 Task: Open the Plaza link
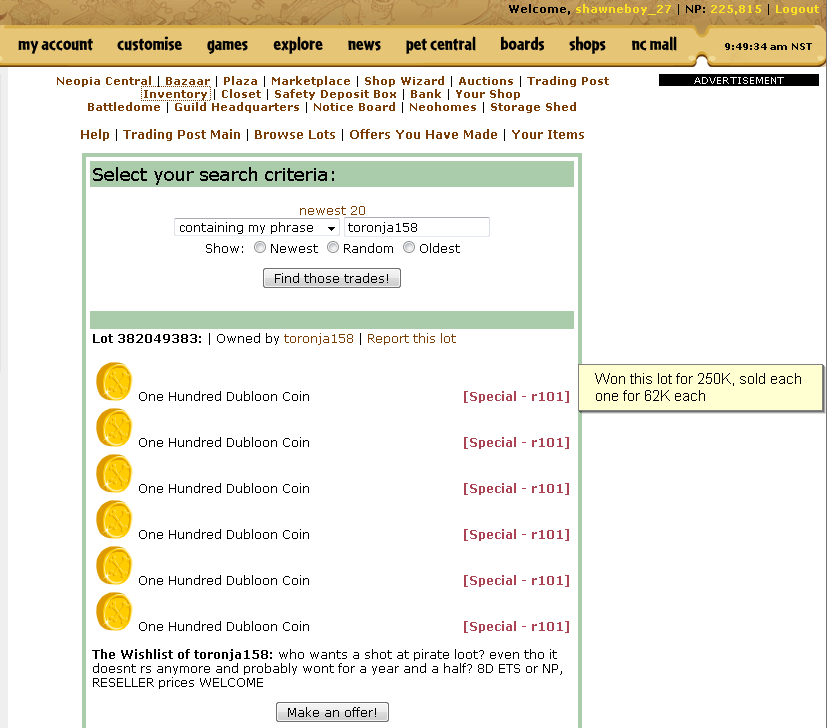pos(241,81)
